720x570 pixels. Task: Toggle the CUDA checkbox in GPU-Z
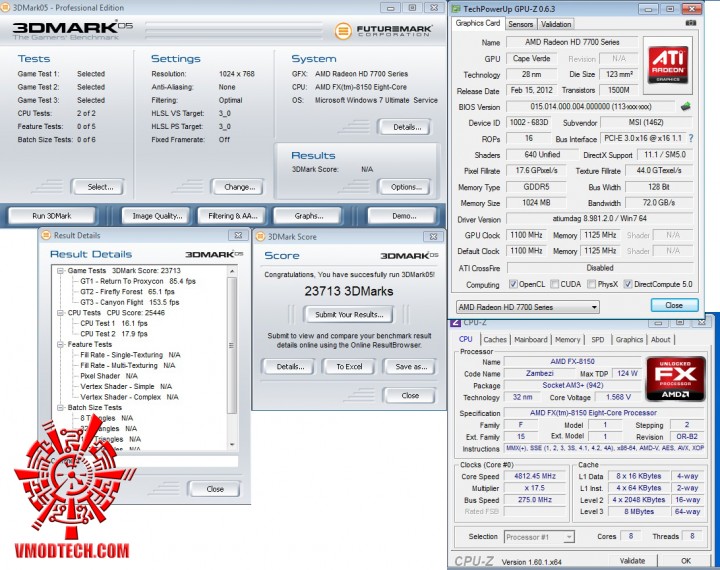click(554, 284)
